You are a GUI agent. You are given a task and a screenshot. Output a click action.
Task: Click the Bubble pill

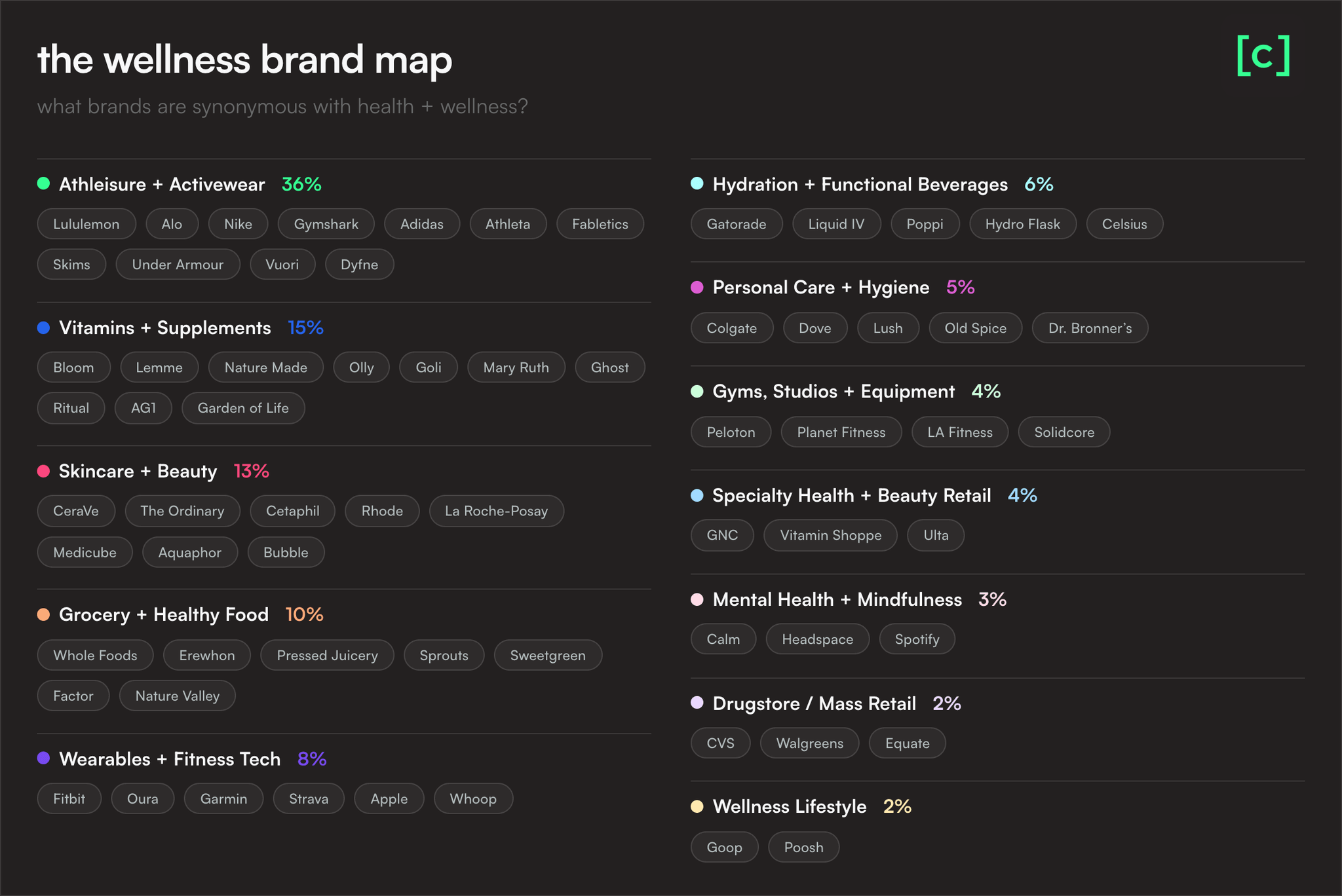[x=286, y=552]
